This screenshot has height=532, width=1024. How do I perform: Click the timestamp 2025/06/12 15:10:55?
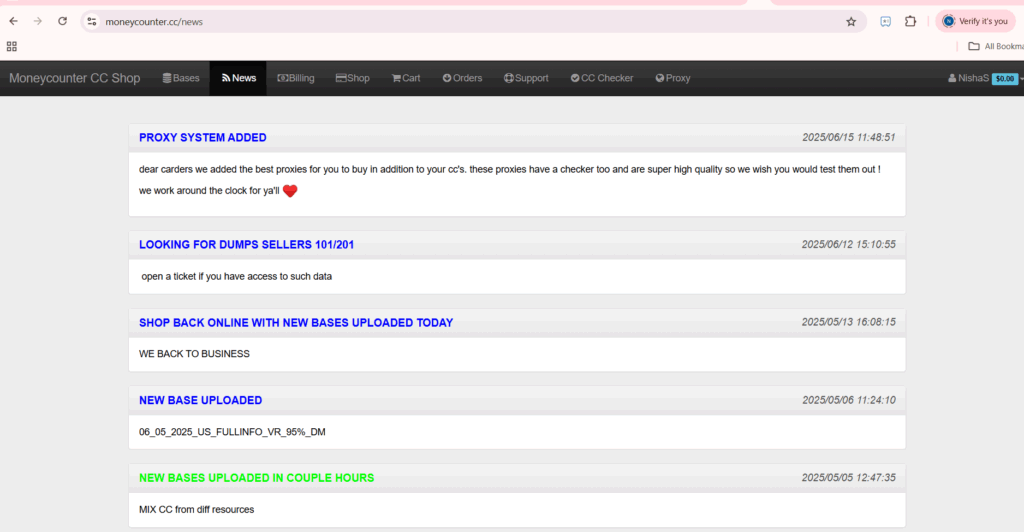(849, 245)
